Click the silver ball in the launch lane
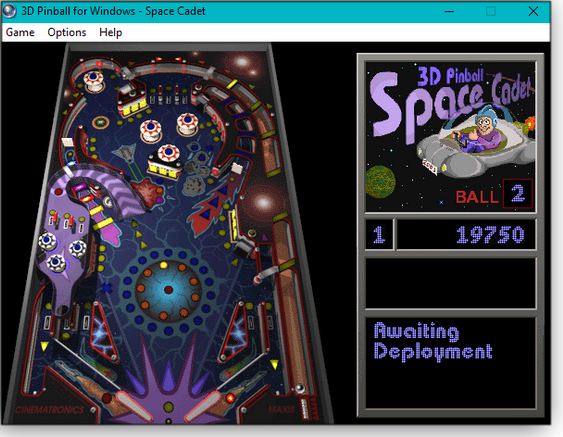 (x=299, y=388)
